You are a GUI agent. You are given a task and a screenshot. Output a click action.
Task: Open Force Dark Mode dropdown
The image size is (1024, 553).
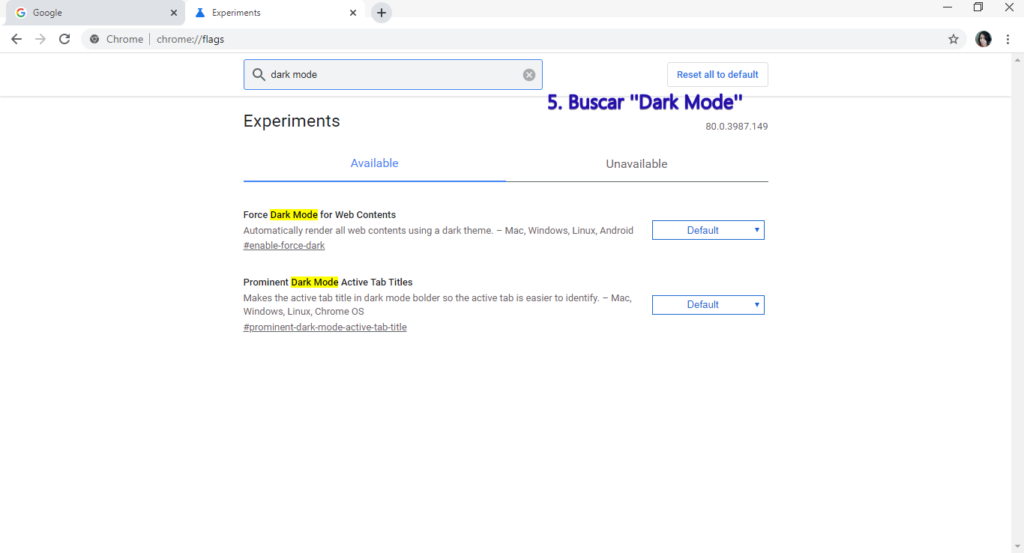(708, 230)
